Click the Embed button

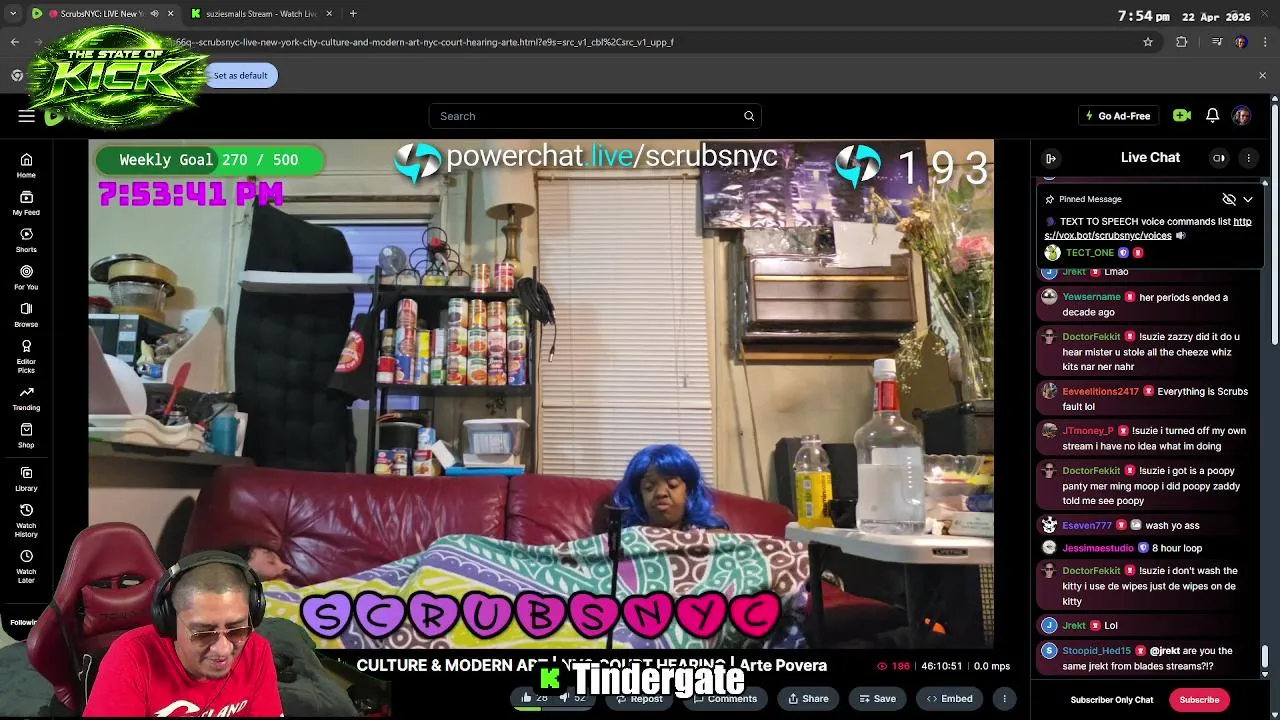point(949,698)
